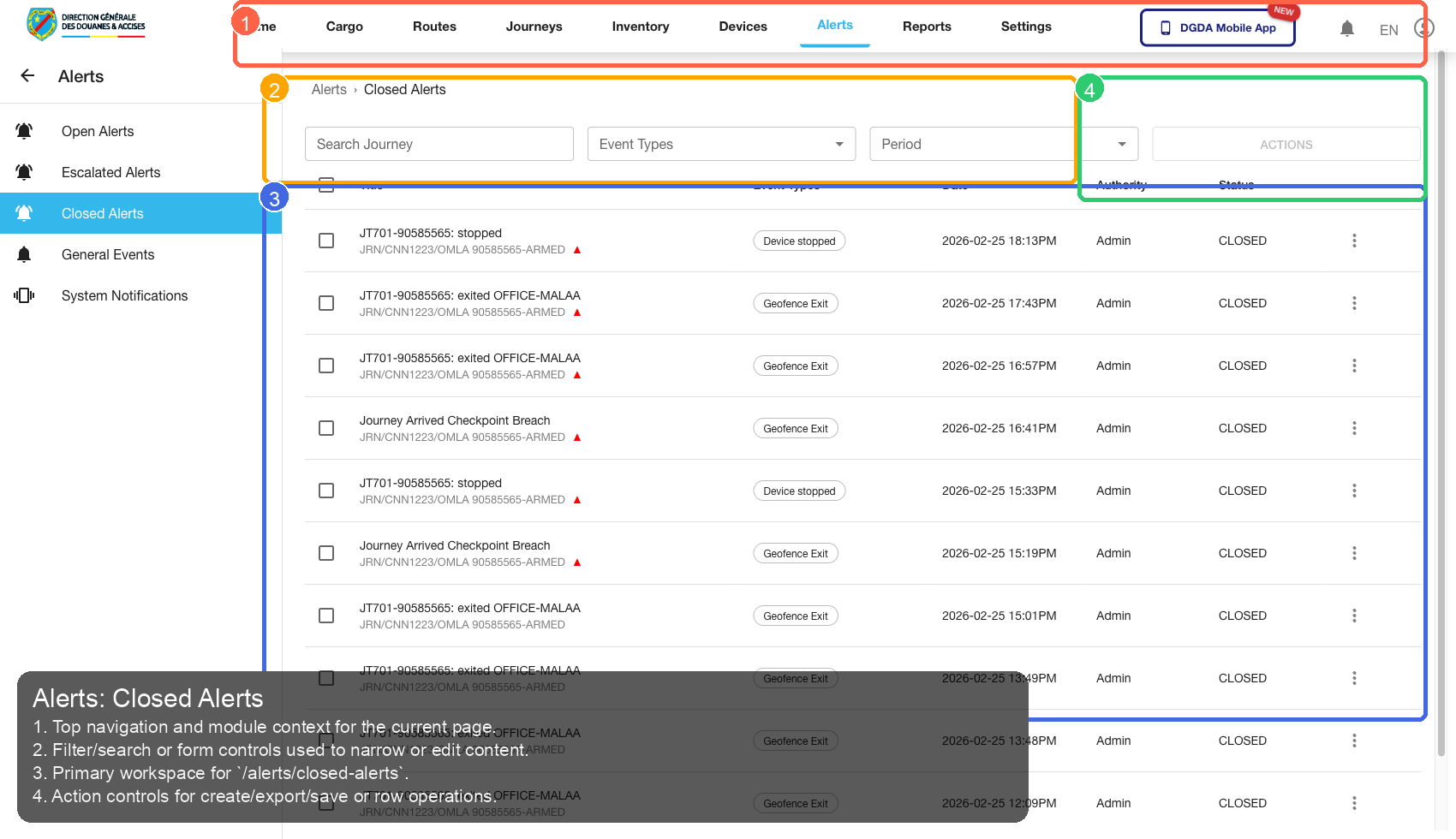The image size is (1456, 839).
Task: Open the user profile icon in top bar
Action: point(1423,27)
